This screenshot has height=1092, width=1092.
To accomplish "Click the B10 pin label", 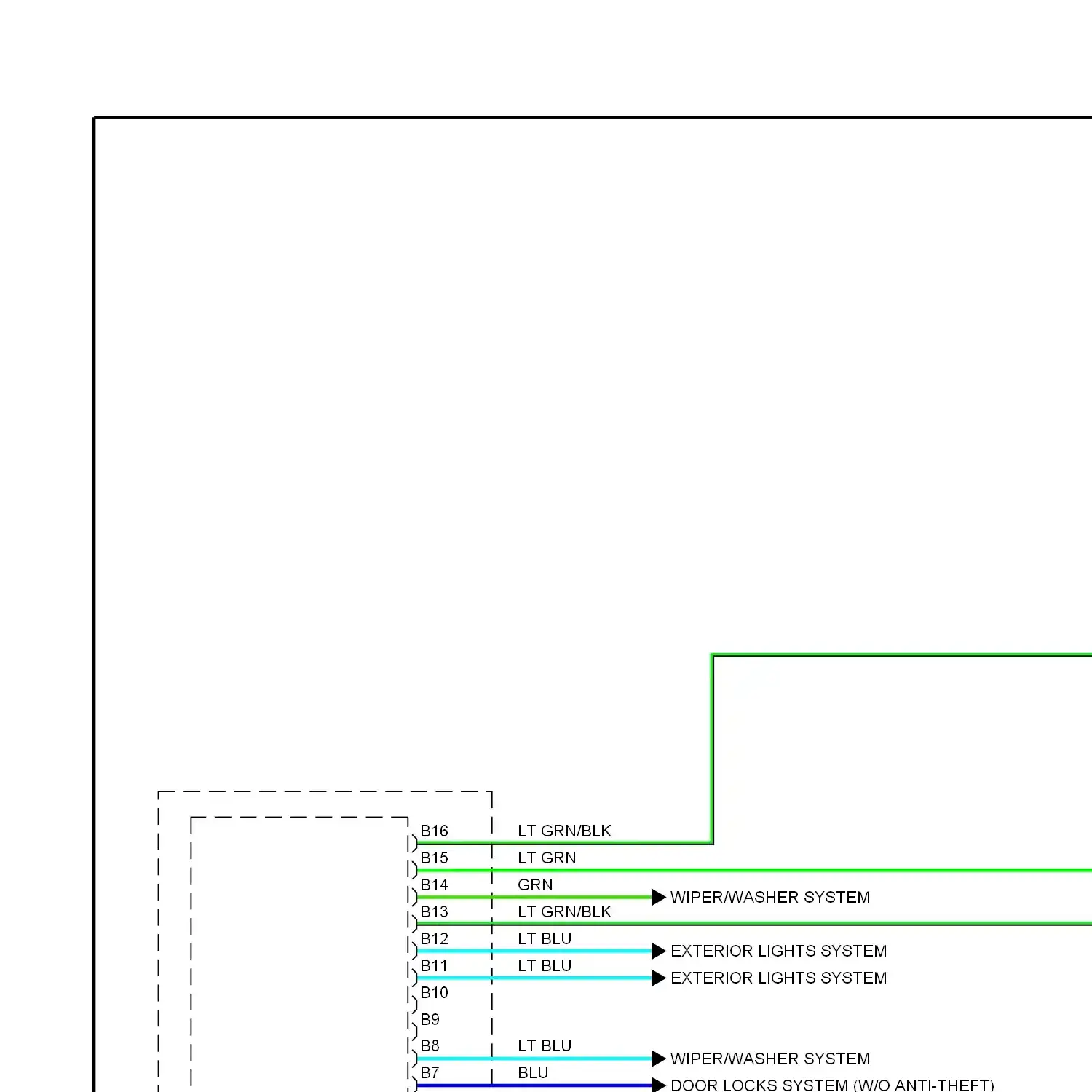I will [x=434, y=992].
